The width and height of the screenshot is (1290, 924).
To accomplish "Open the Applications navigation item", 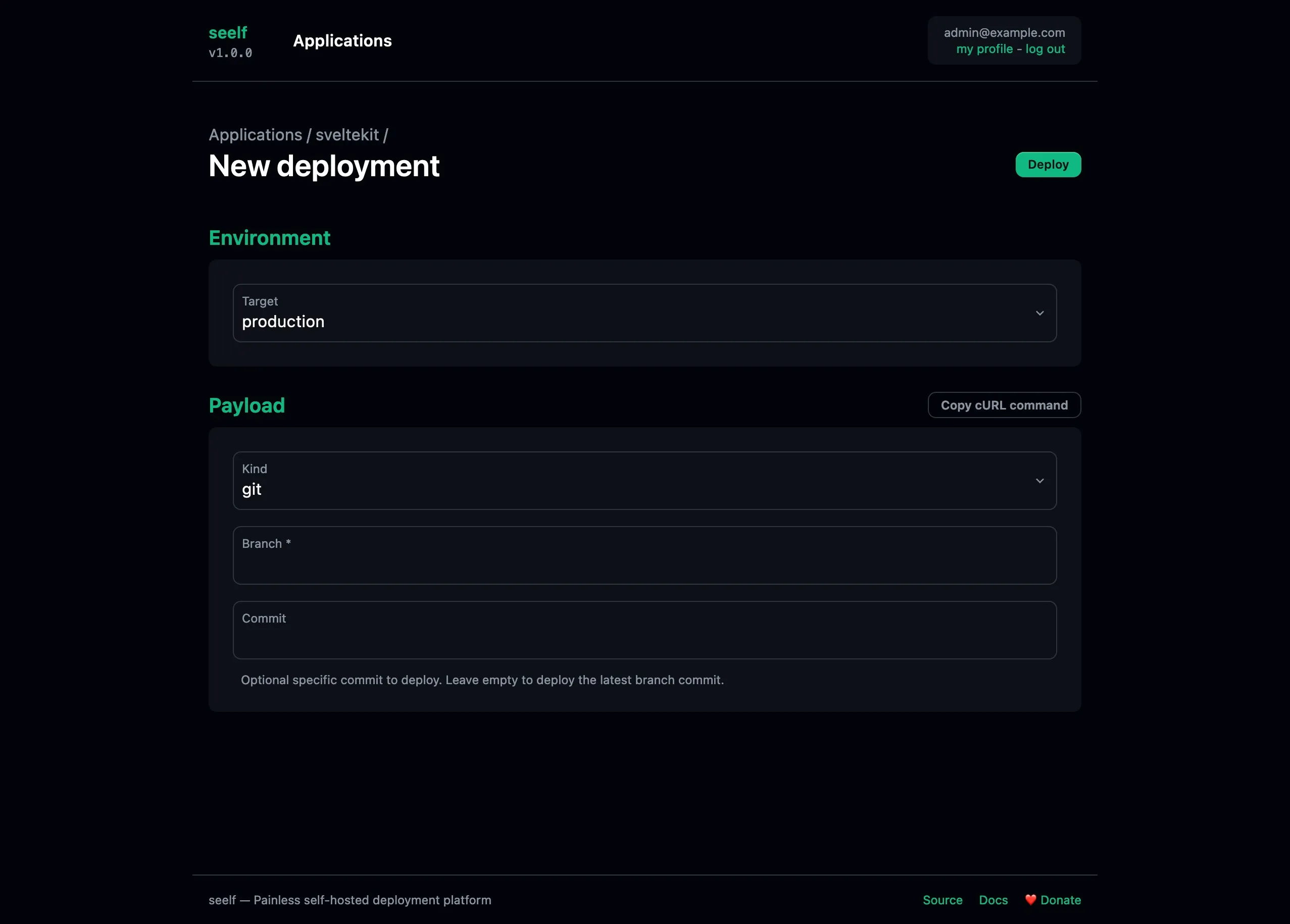I will 342,41.
